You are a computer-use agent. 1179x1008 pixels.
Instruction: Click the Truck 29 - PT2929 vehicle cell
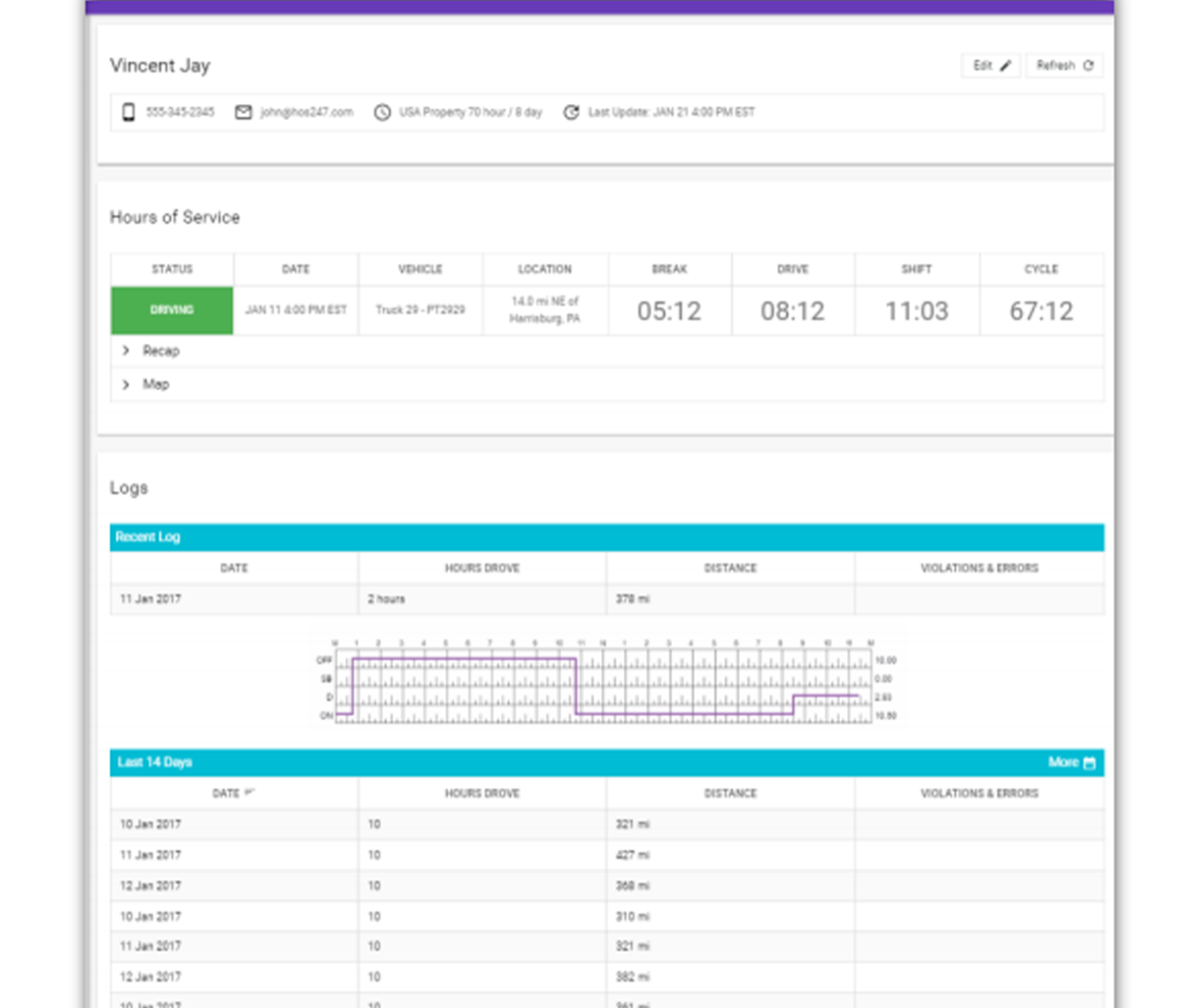(421, 310)
